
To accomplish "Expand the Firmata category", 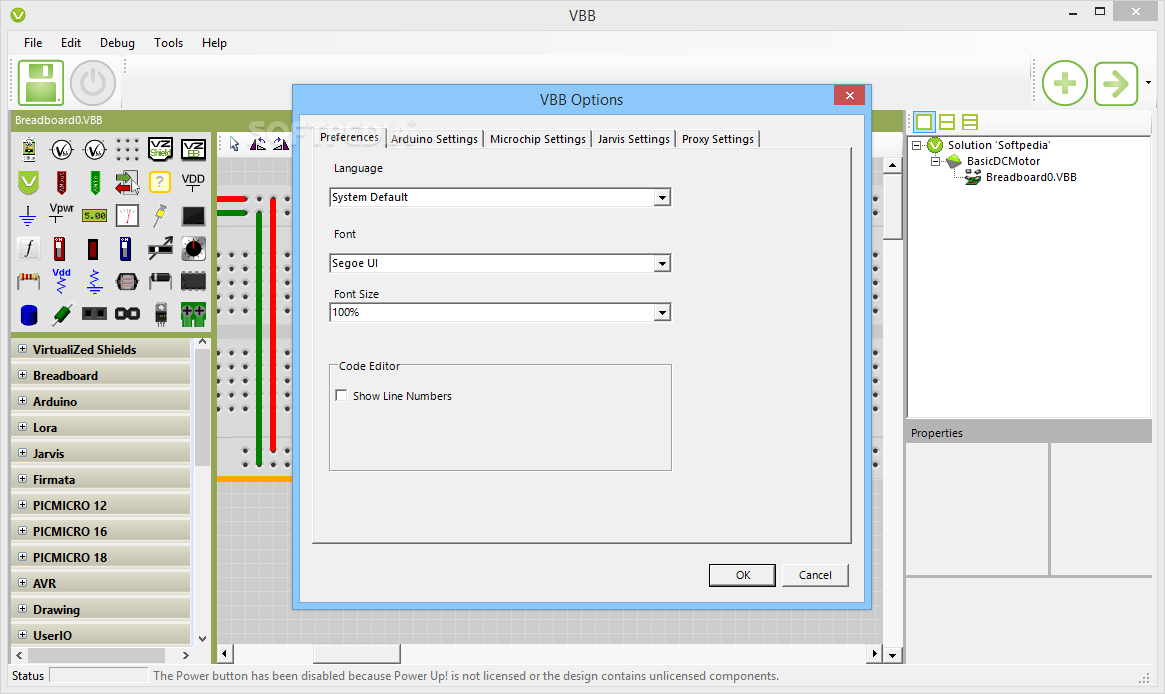I will click(22, 479).
